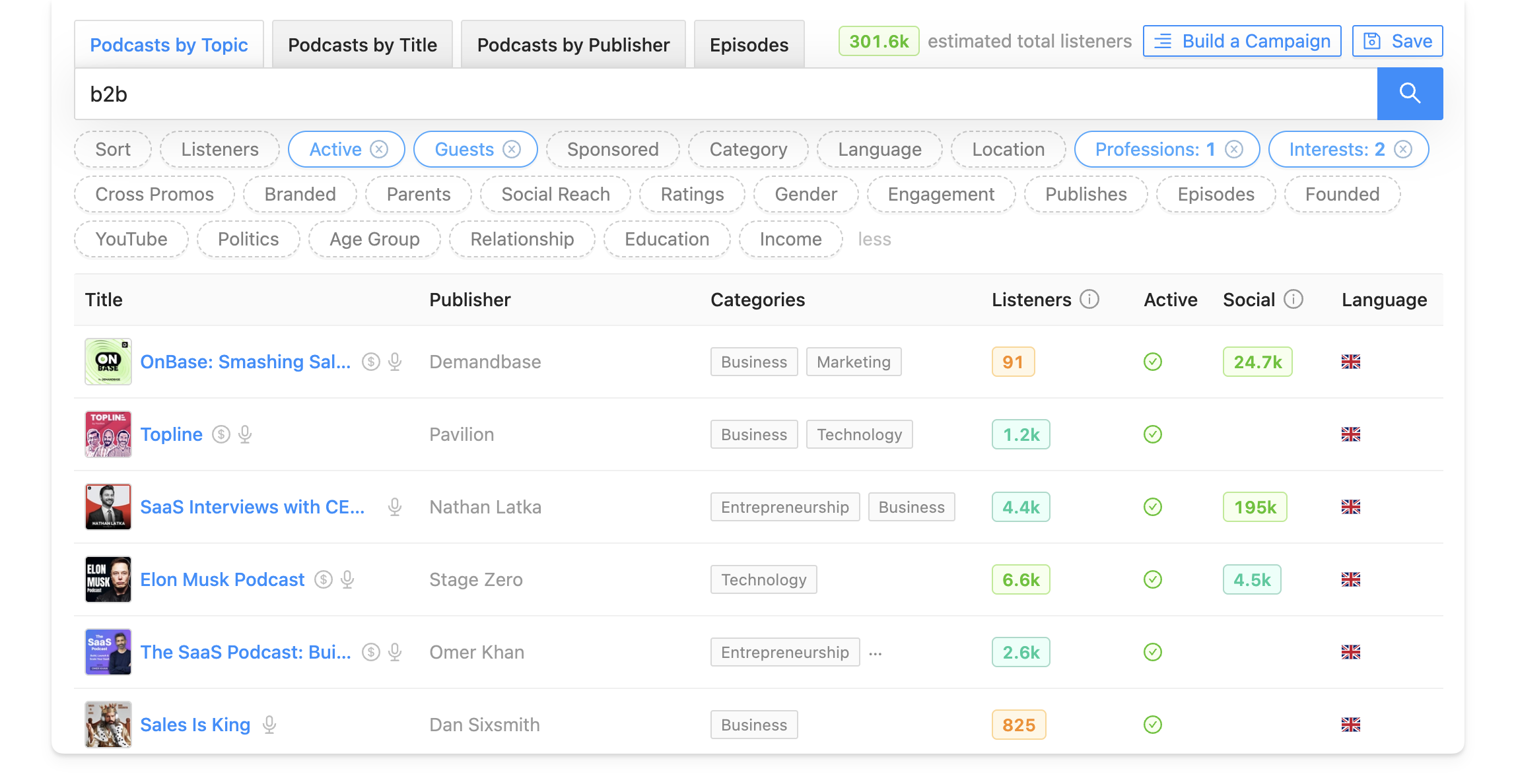1516x784 pixels.
Task: Click the 301.6k estimated listeners badge
Action: click(878, 40)
